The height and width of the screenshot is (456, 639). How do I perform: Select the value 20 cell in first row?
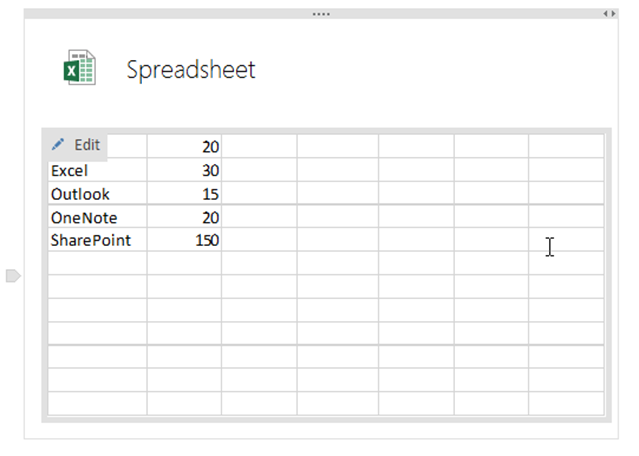184,147
